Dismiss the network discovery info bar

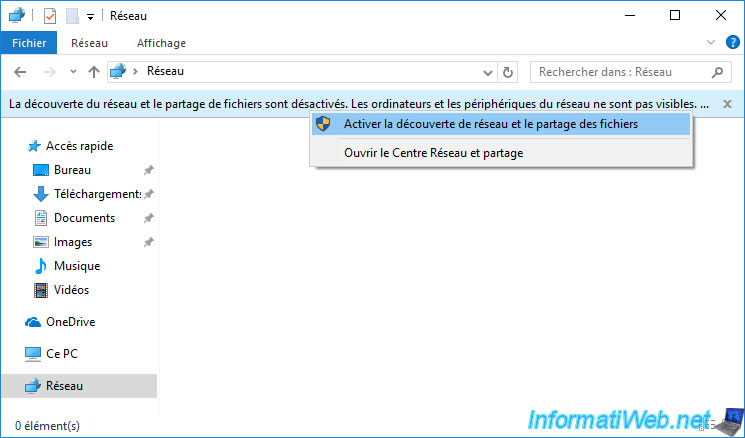pos(727,104)
